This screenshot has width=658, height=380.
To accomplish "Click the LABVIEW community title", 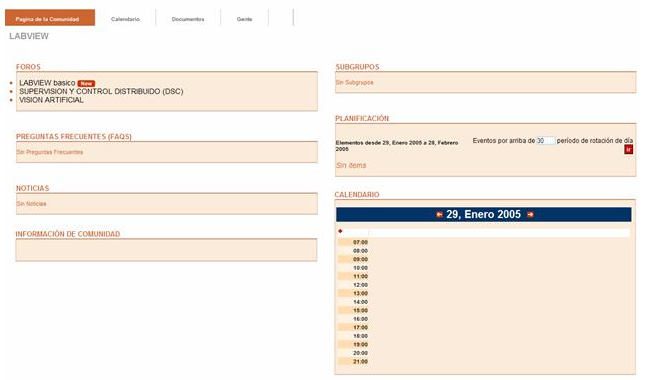I will 29,36.
